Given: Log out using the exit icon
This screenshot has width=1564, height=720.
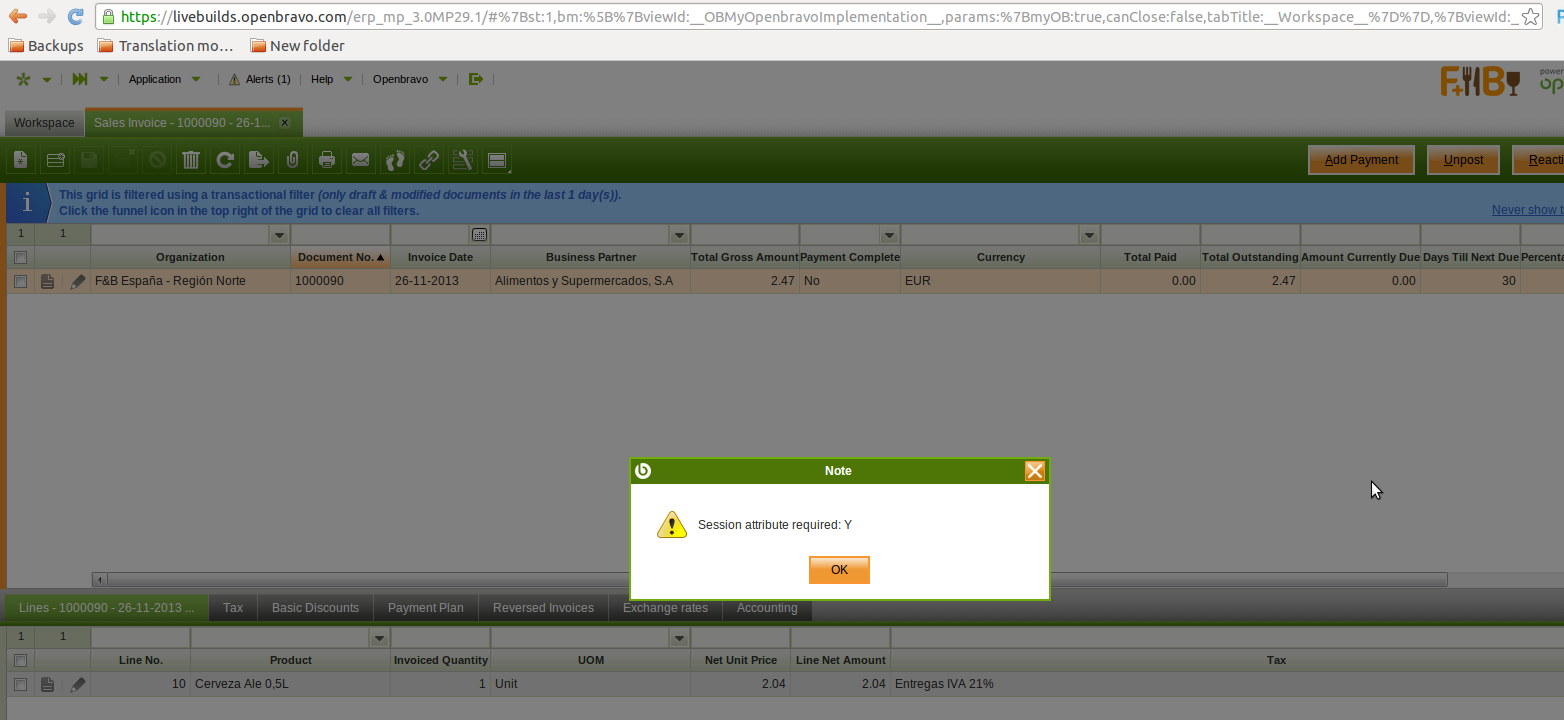Looking at the screenshot, I should click(476, 79).
